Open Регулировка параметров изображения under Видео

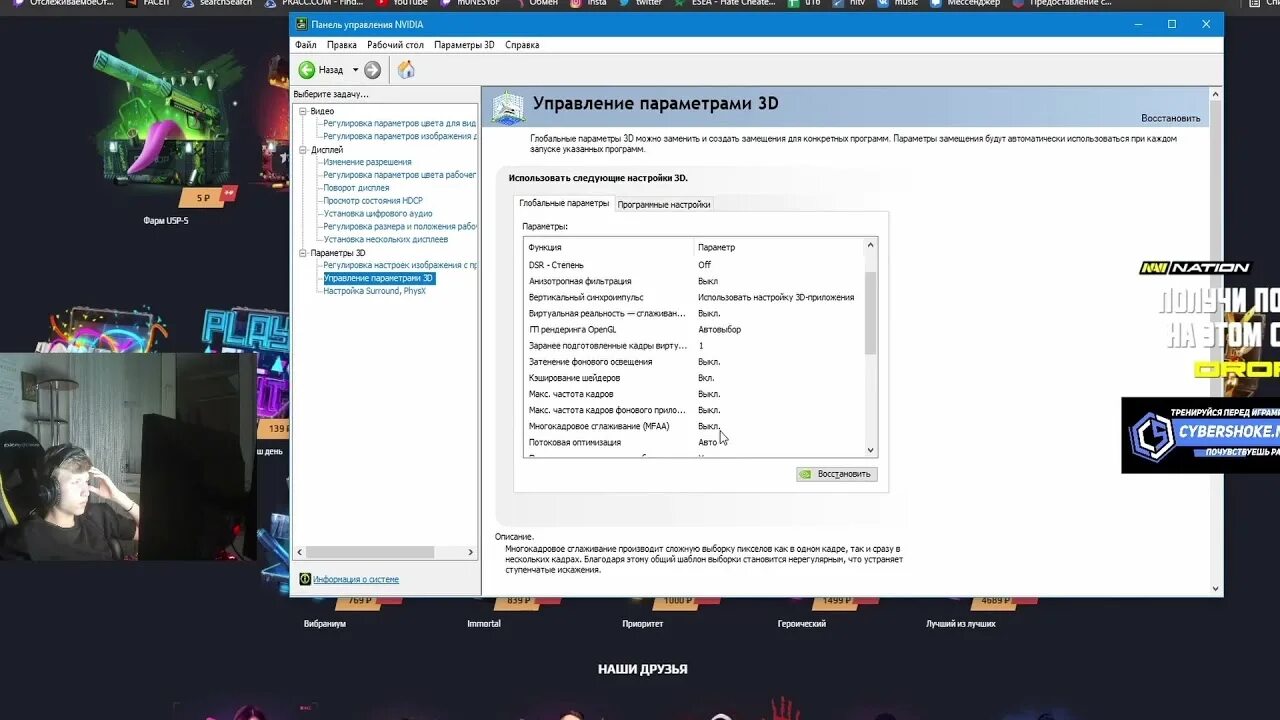click(399, 136)
